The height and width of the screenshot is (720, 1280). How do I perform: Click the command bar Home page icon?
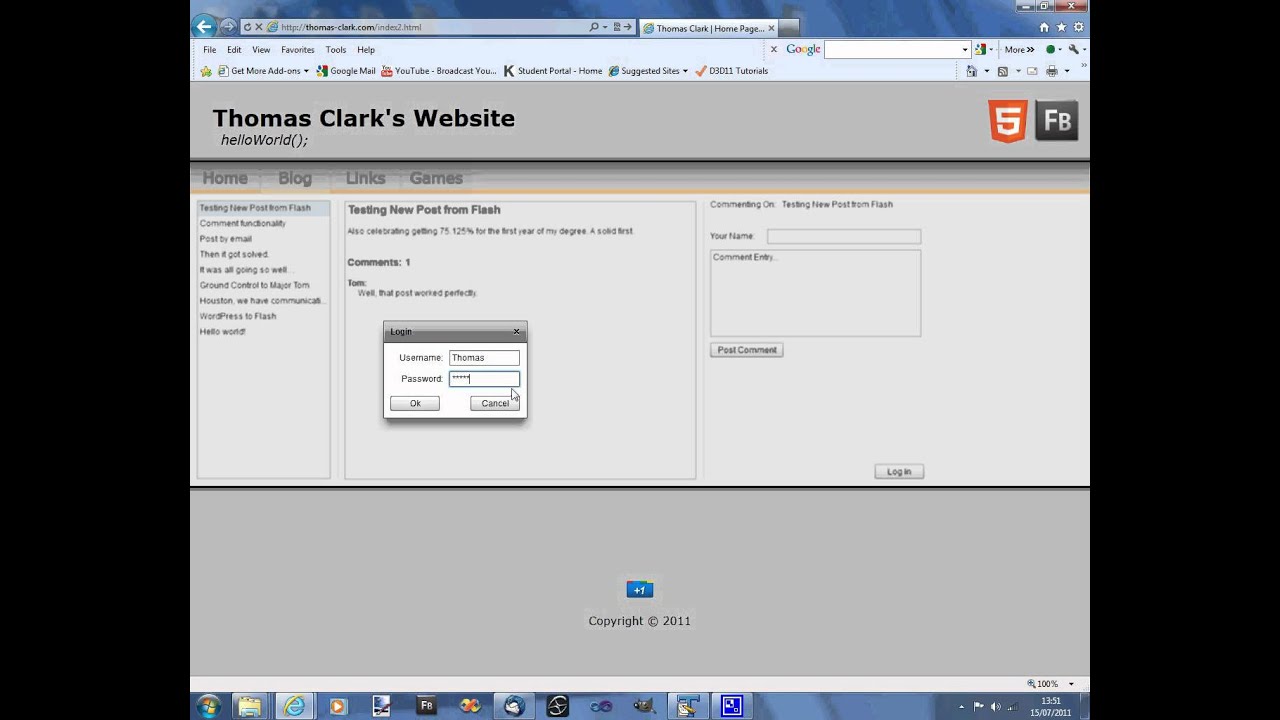(971, 71)
